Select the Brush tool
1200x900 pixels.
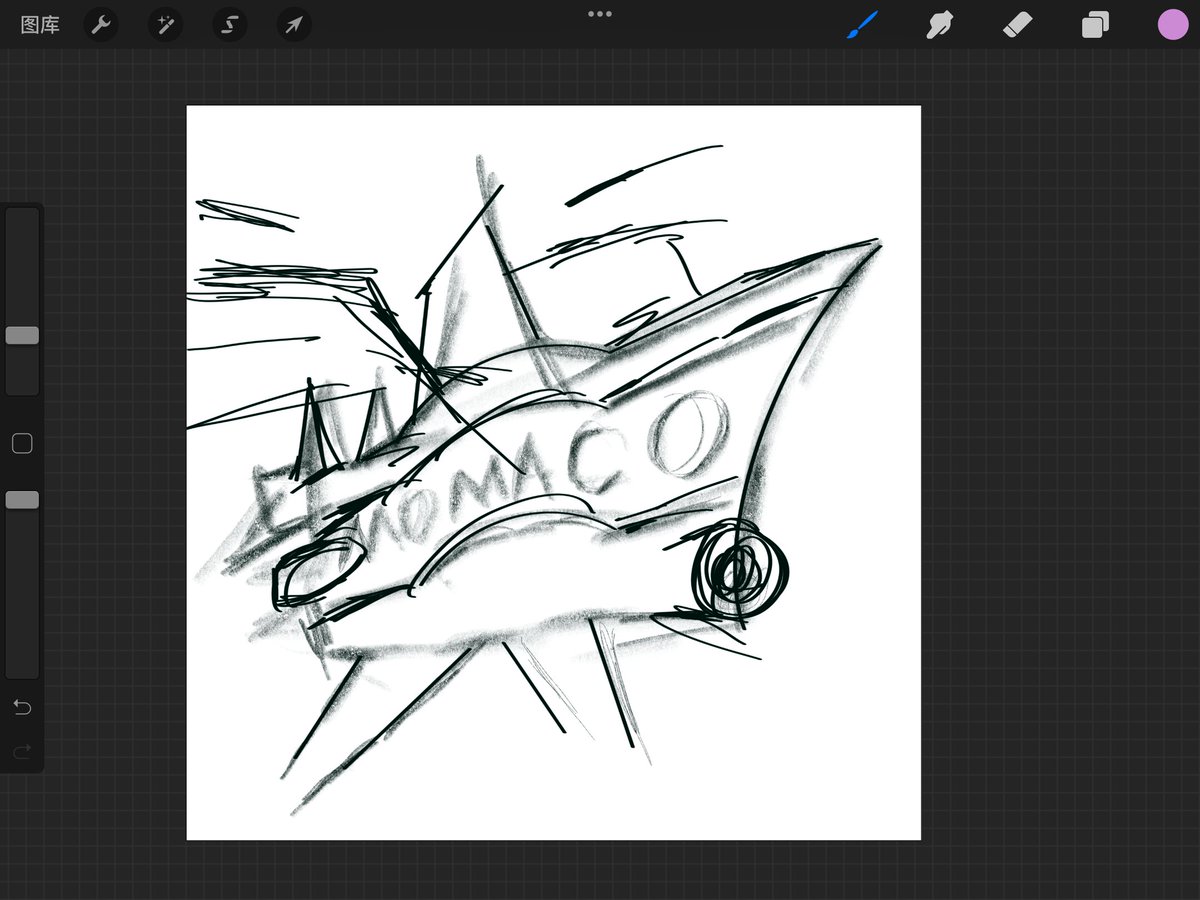(862, 25)
